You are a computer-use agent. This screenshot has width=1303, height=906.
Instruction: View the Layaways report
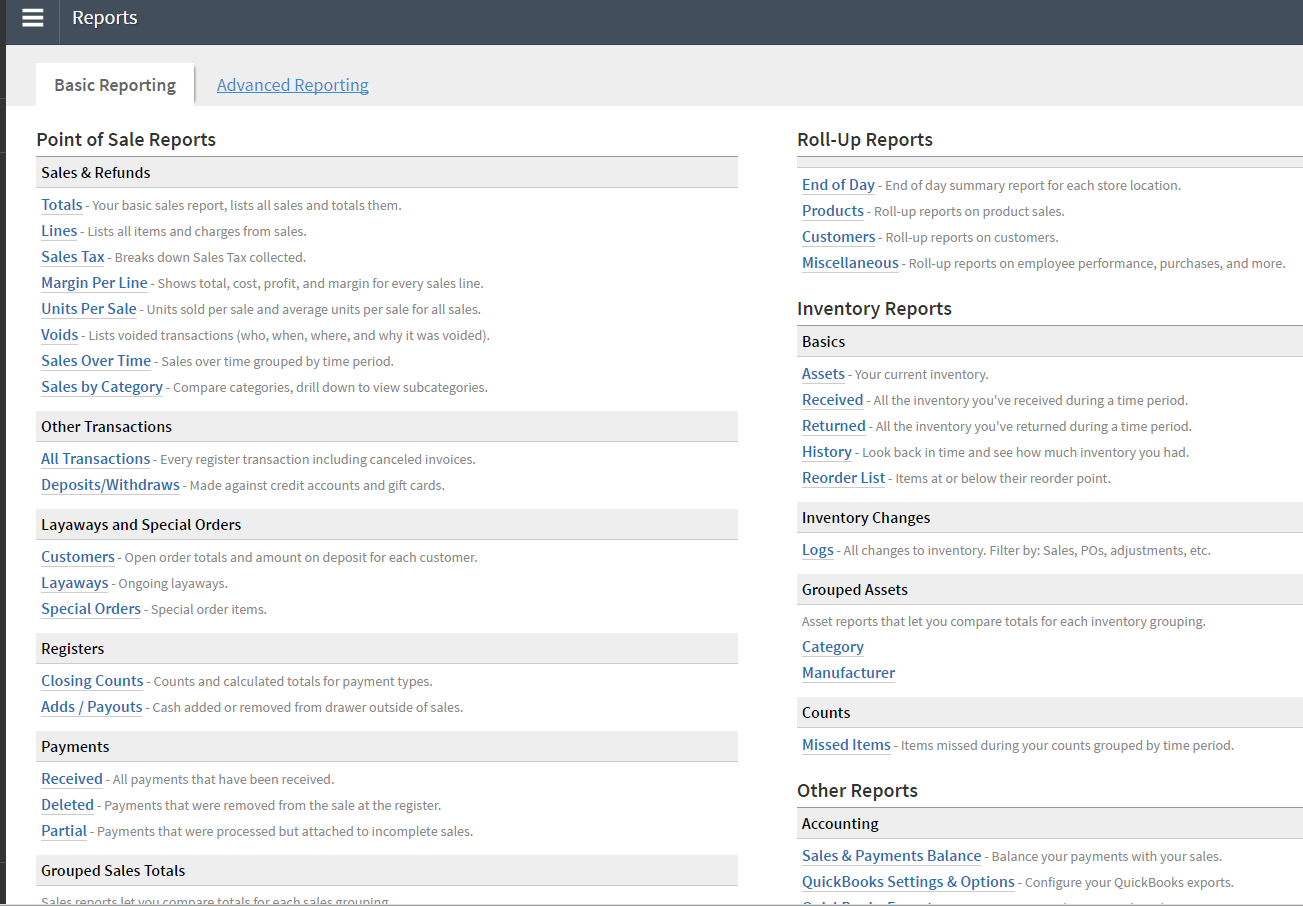pyautogui.click(x=75, y=583)
